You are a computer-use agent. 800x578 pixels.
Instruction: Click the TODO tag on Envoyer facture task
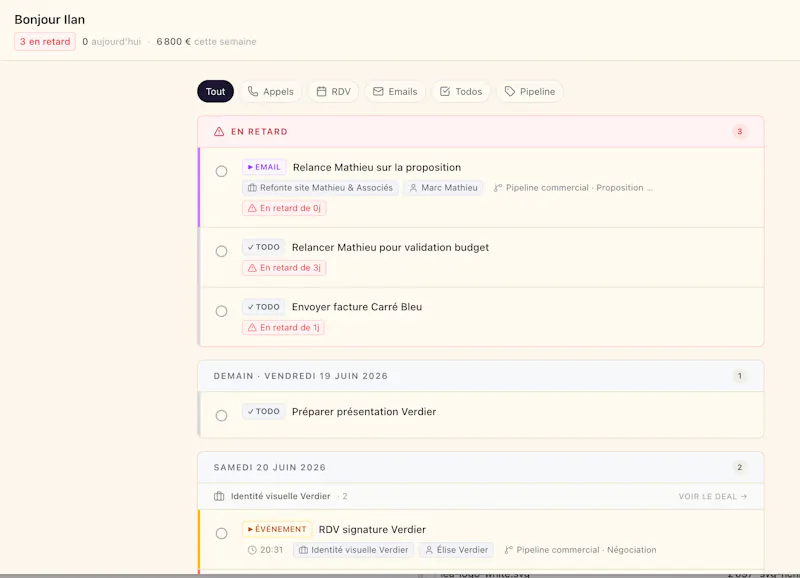pos(263,307)
